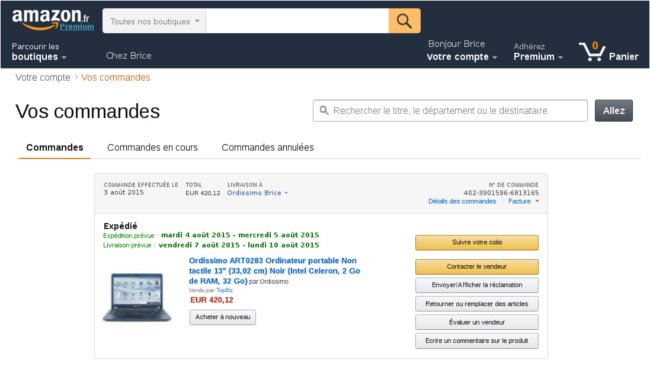Open the shopping cart icon
The height and width of the screenshot is (369, 650).
pos(592,51)
